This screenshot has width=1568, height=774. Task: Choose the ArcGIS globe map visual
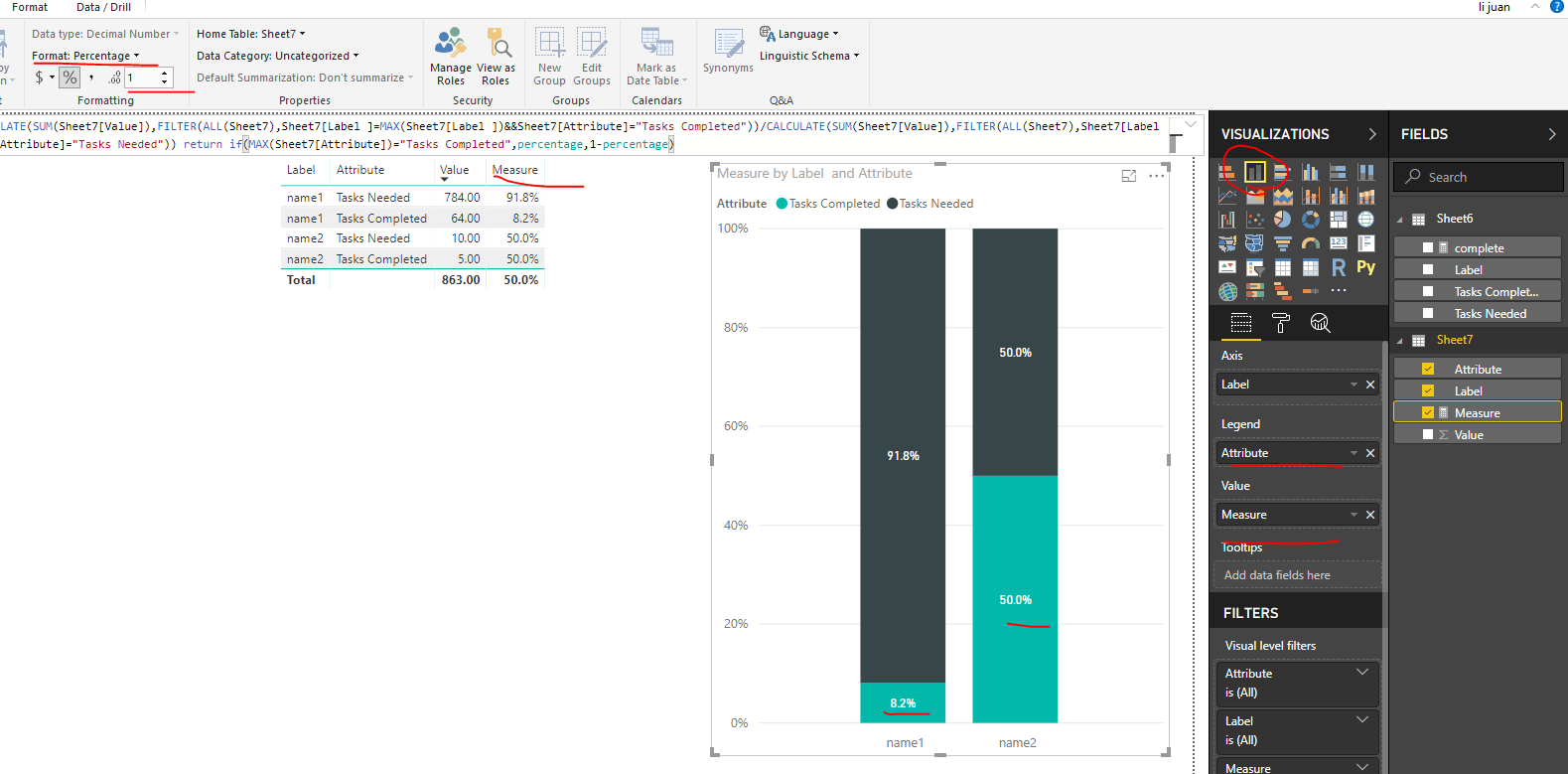tap(1228, 291)
